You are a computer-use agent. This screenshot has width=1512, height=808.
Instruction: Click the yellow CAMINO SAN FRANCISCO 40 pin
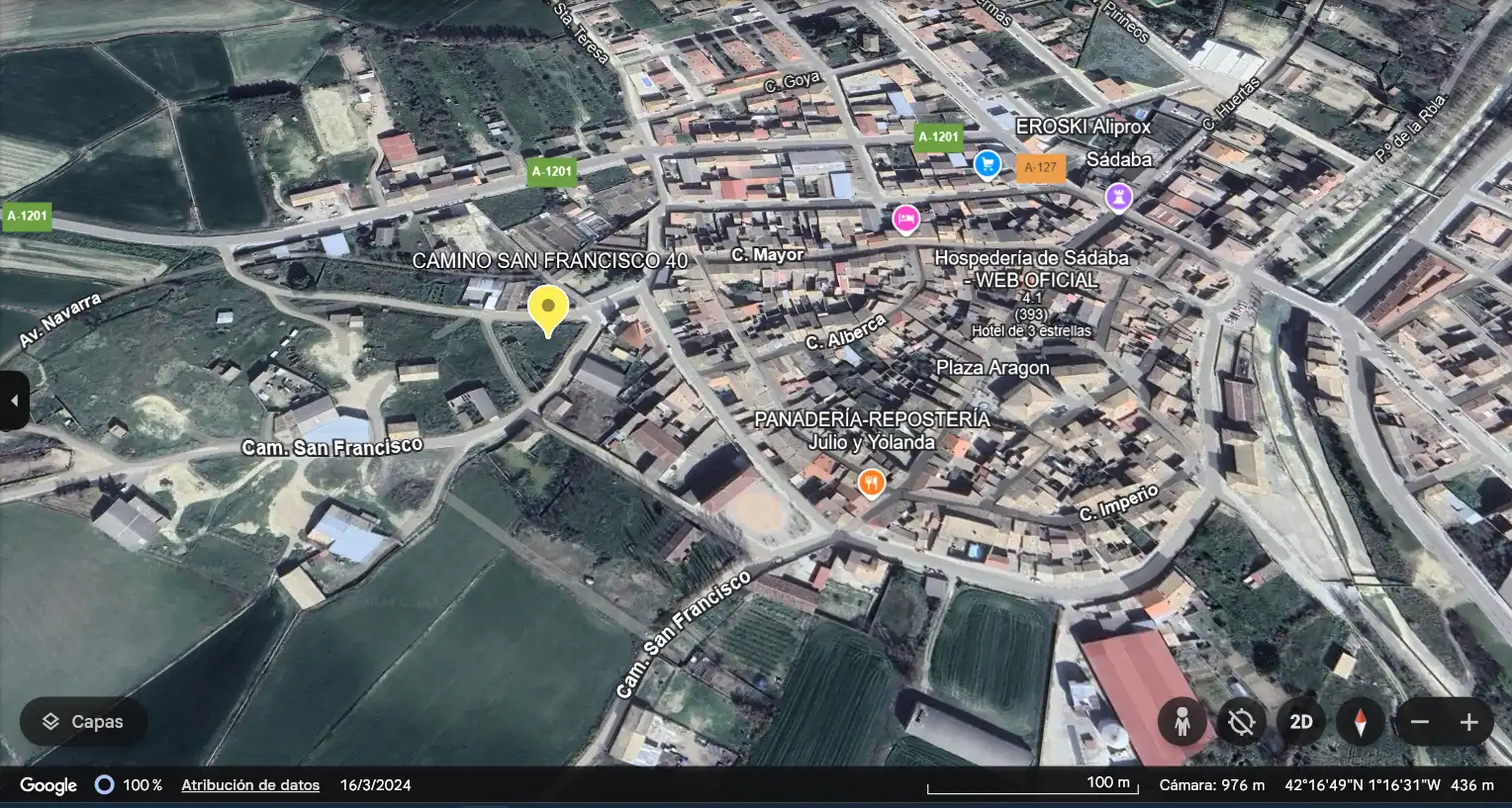click(548, 311)
